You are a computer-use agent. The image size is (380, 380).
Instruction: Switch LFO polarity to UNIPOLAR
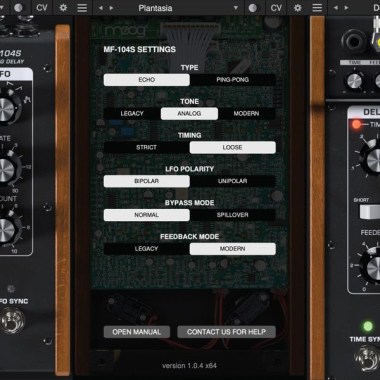pos(233,181)
